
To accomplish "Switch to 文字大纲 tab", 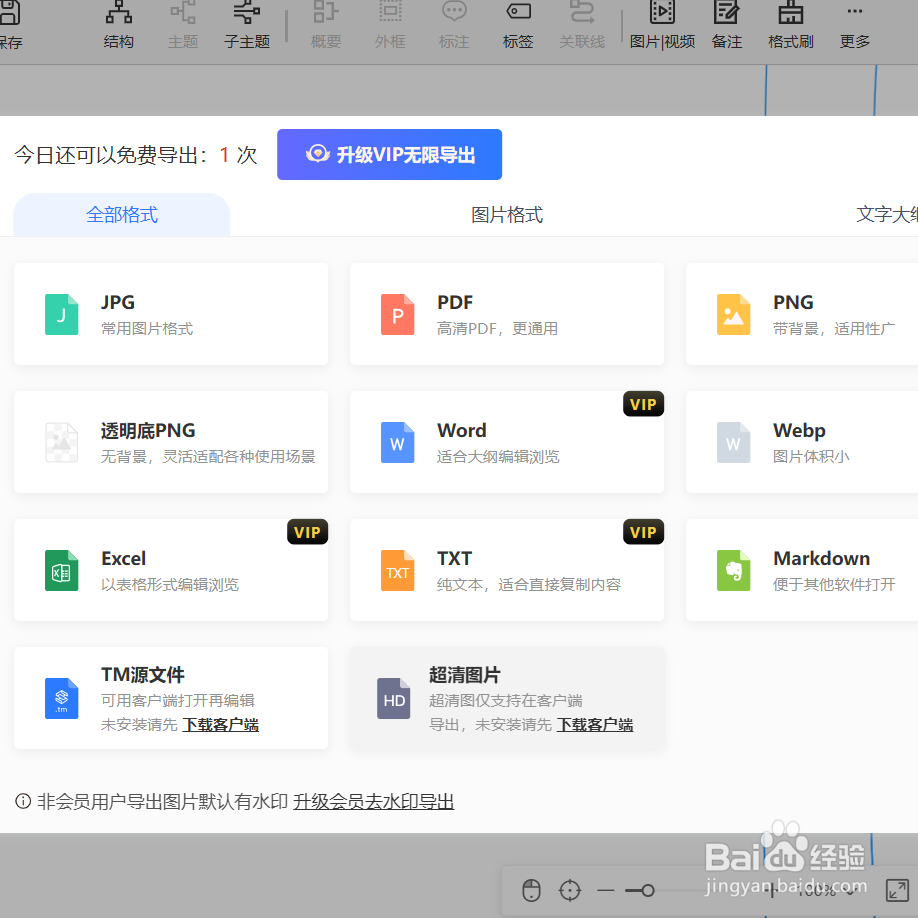I will tap(886, 215).
